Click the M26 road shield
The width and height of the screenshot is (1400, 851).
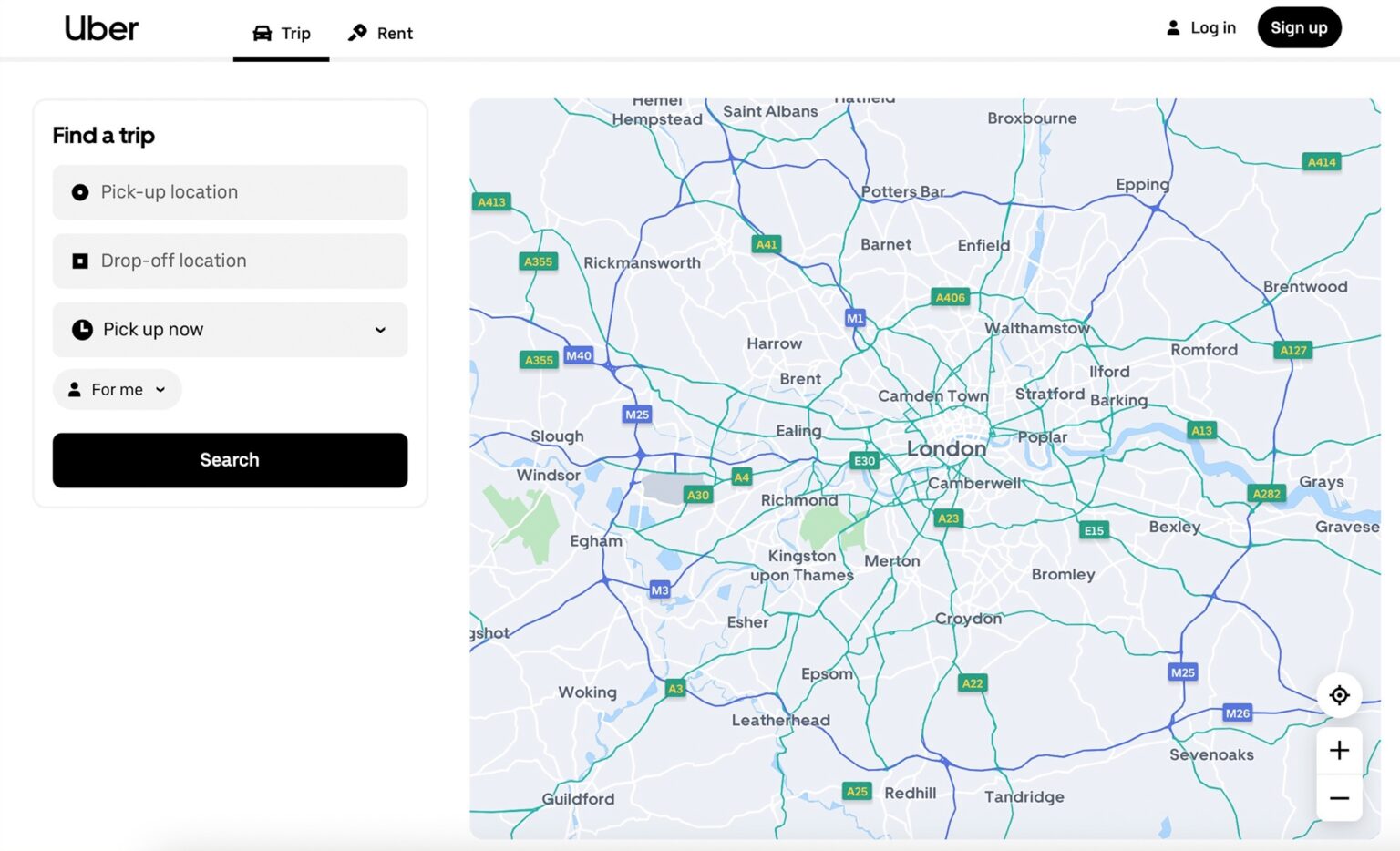click(1238, 713)
